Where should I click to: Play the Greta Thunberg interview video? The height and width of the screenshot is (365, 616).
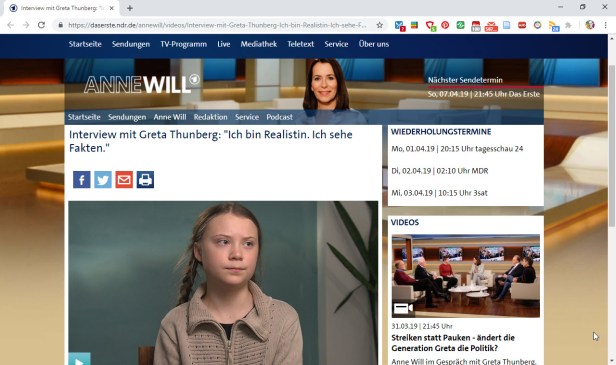point(79,359)
